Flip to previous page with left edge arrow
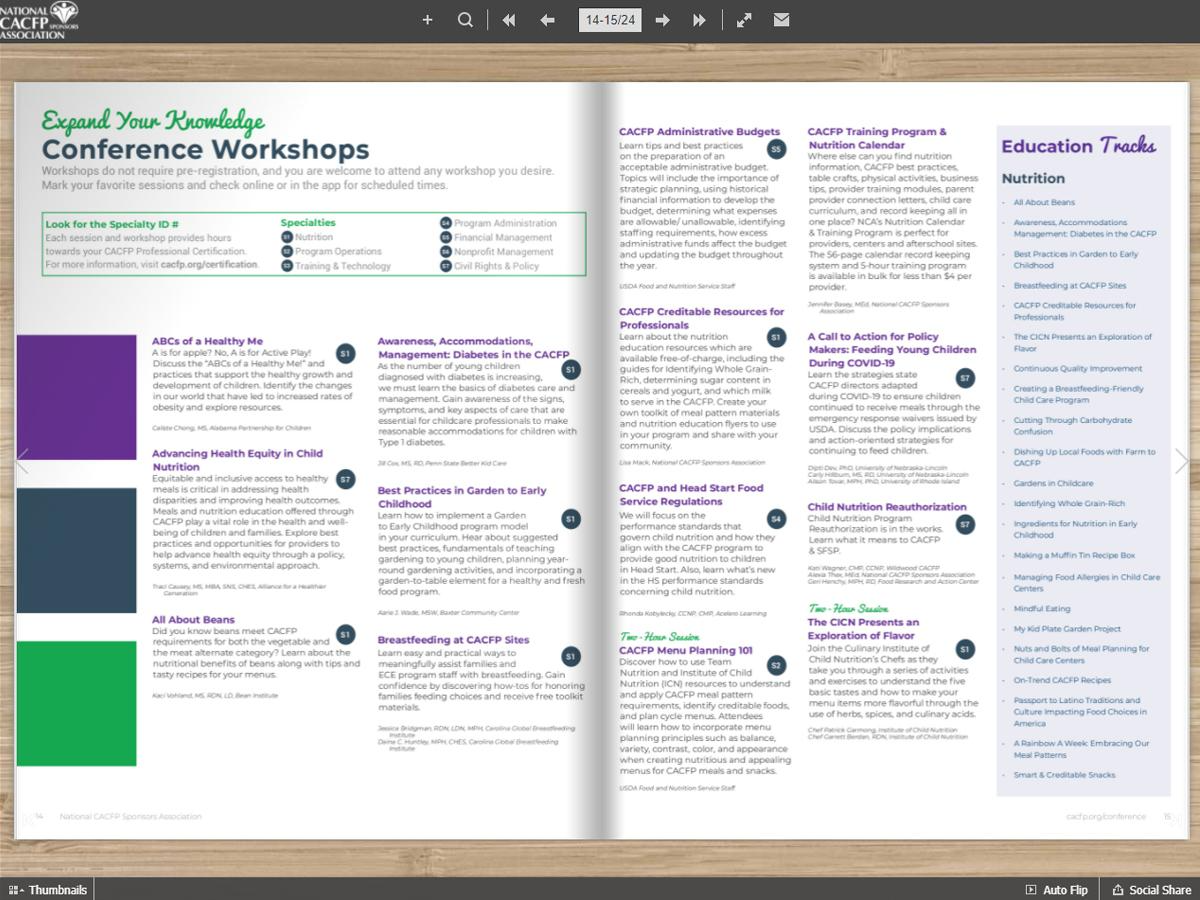Screen dimensions: 1200x900 tap(22, 461)
